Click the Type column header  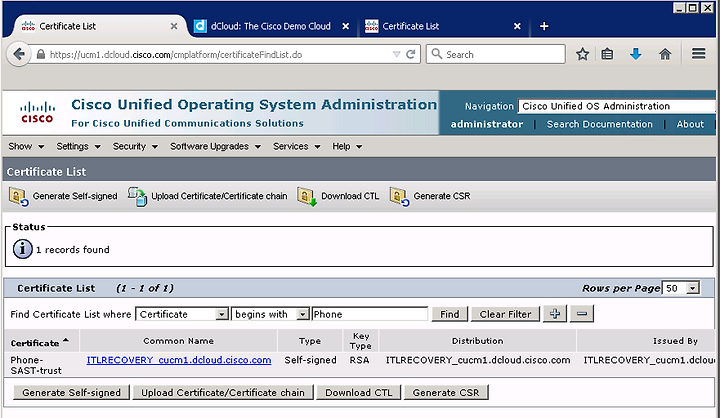click(x=310, y=341)
